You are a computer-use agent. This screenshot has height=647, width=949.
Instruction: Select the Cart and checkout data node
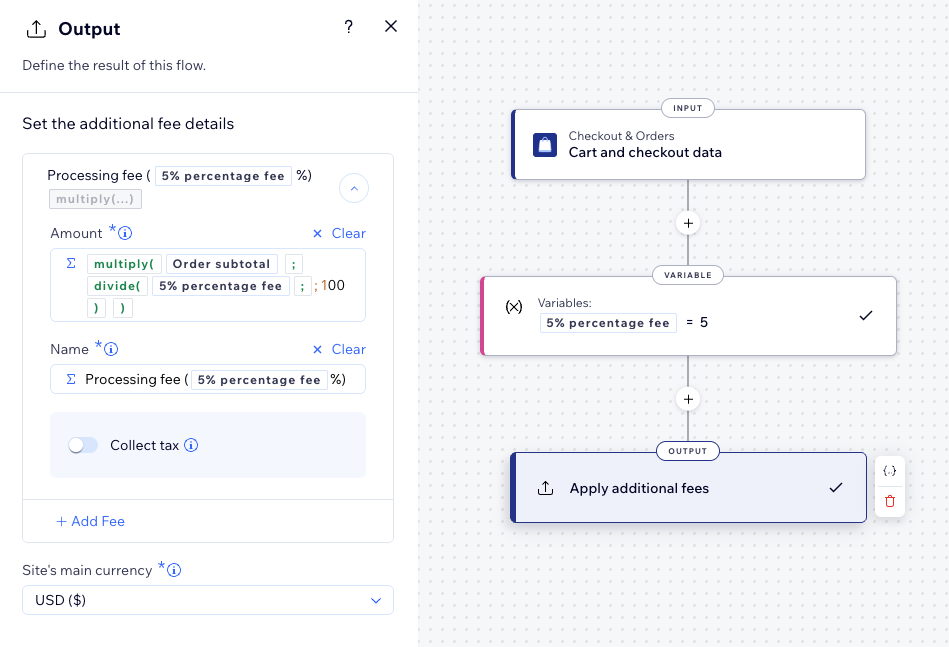point(688,145)
